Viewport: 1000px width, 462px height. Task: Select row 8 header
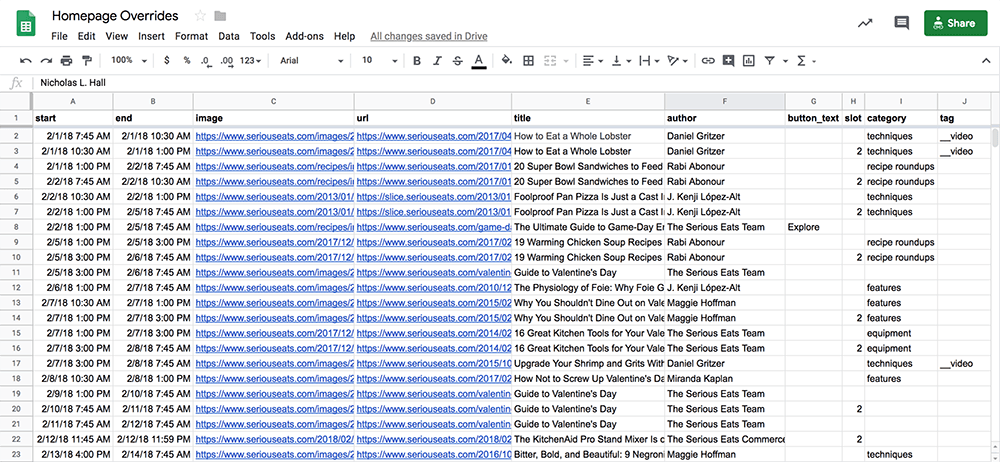click(16, 227)
